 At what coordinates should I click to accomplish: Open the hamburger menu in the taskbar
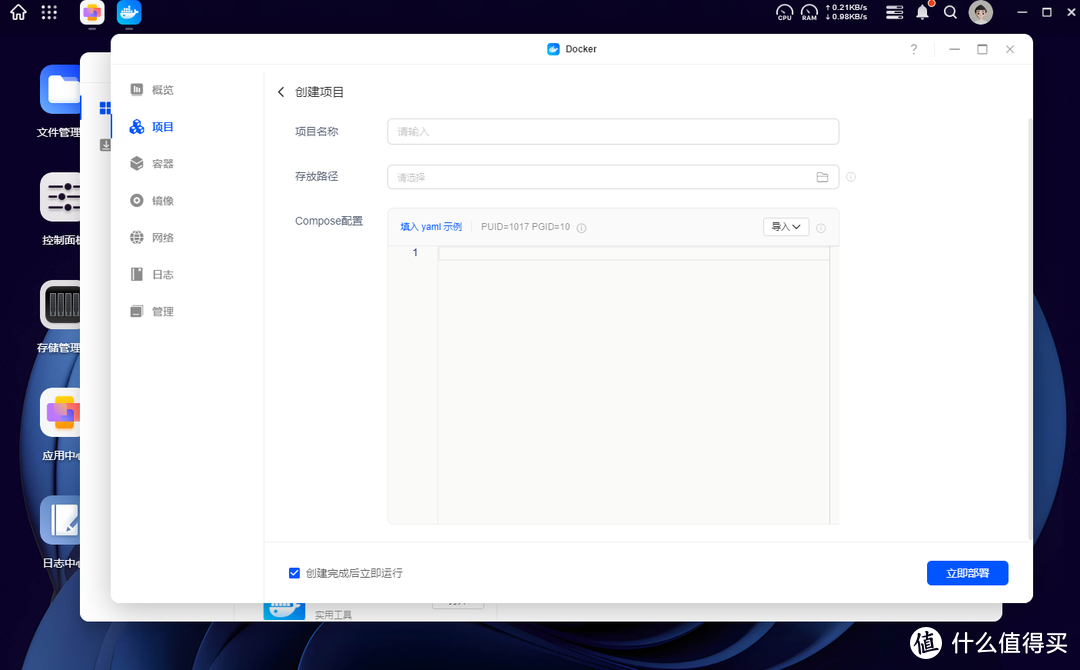point(894,13)
